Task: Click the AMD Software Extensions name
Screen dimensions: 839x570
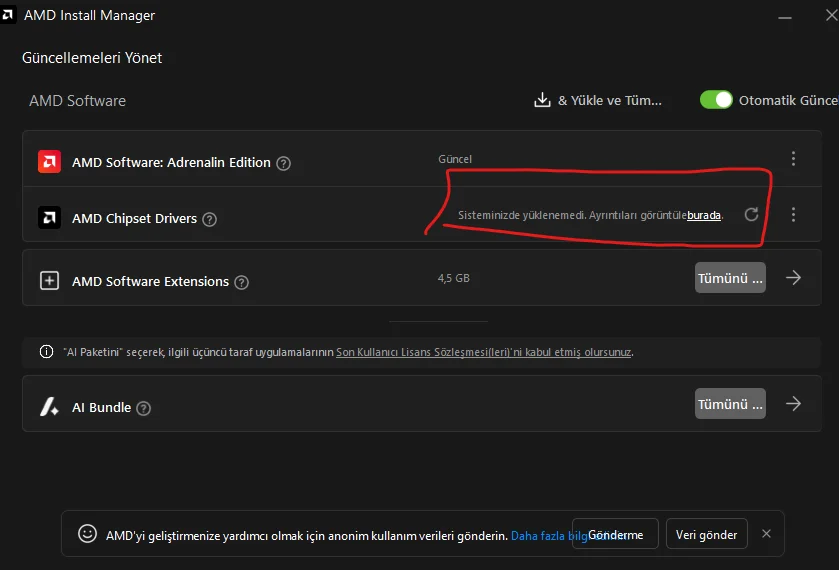Action: [x=150, y=281]
